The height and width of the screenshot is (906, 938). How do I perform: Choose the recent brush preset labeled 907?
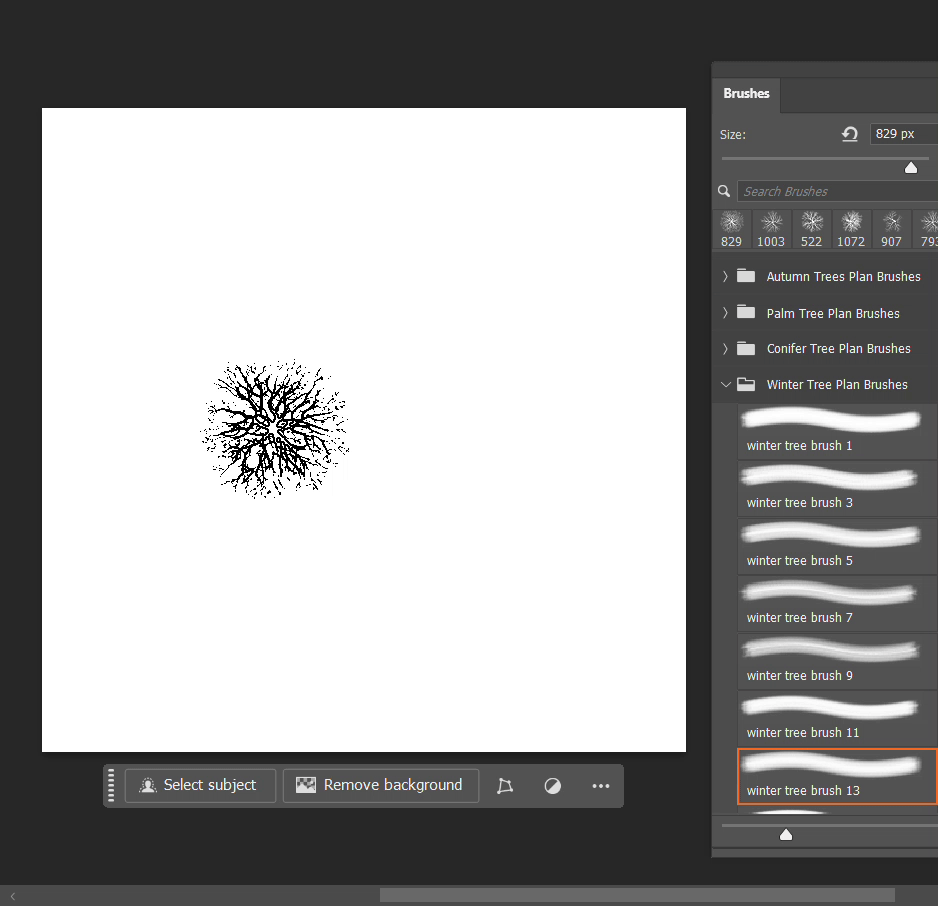891,229
